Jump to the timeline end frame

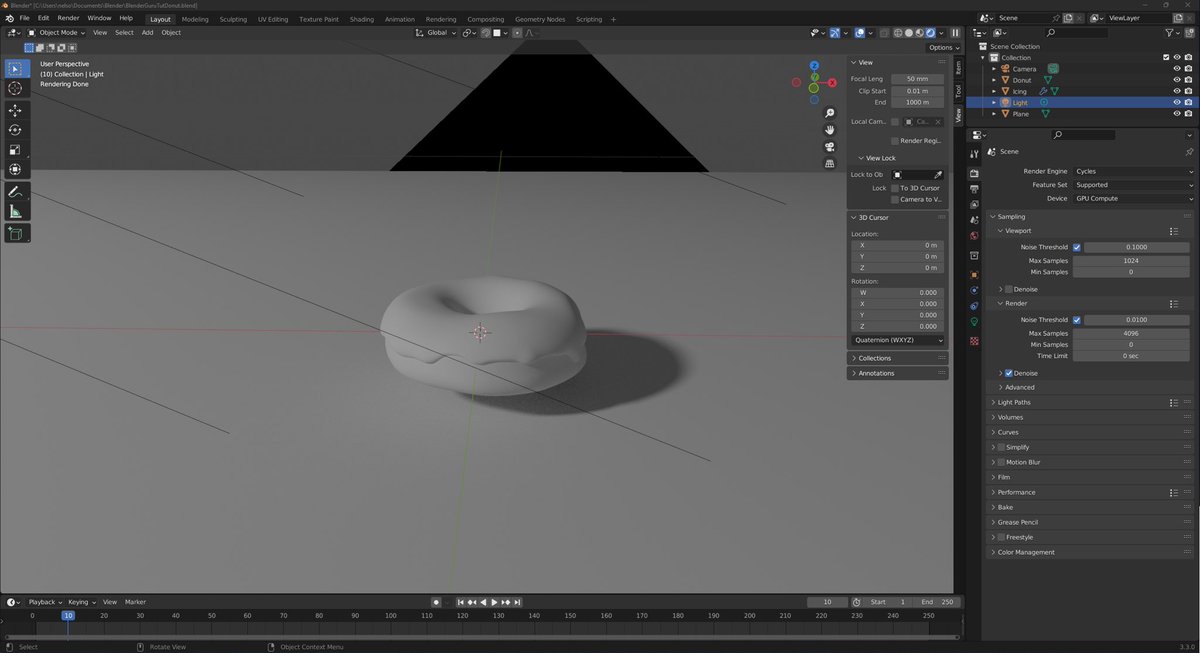[x=517, y=602]
